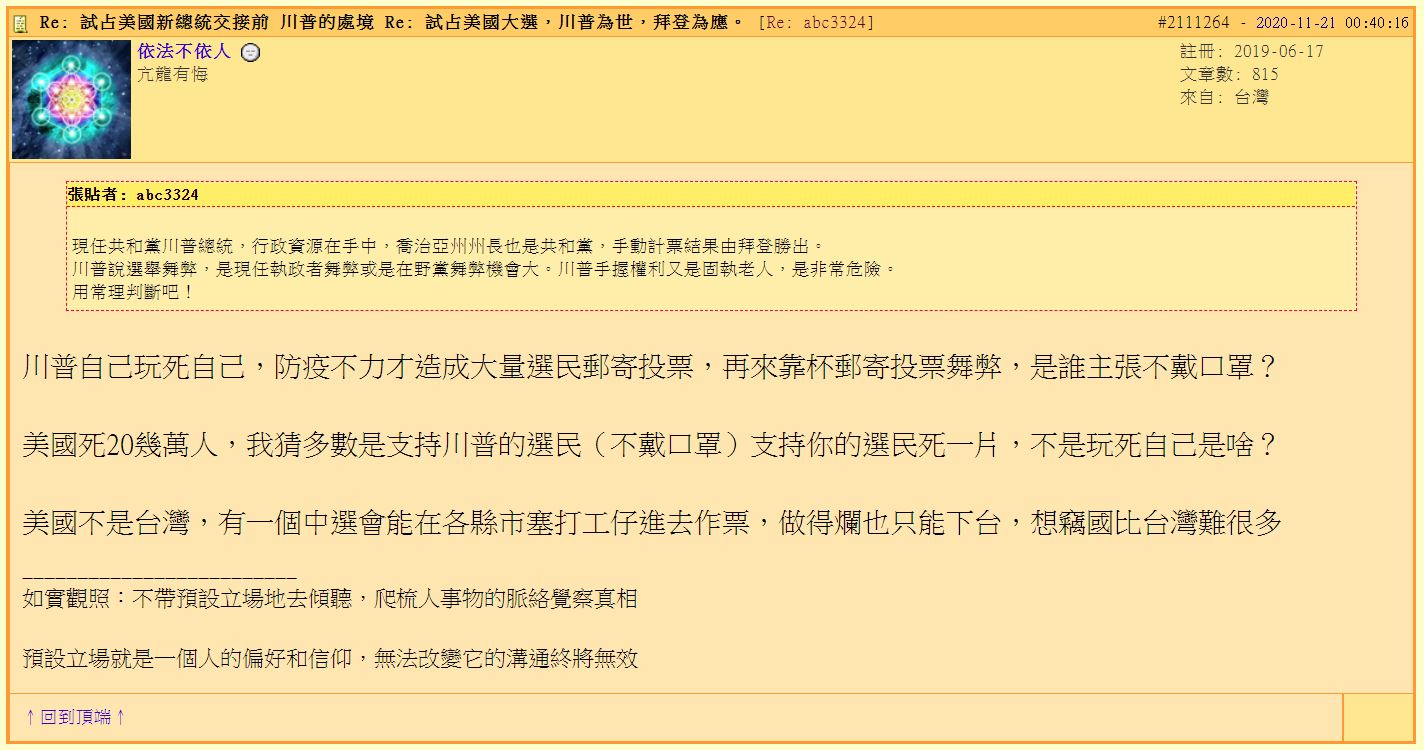
Task: Open the profile of user 依法不依人
Action: [x=184, y=52]
